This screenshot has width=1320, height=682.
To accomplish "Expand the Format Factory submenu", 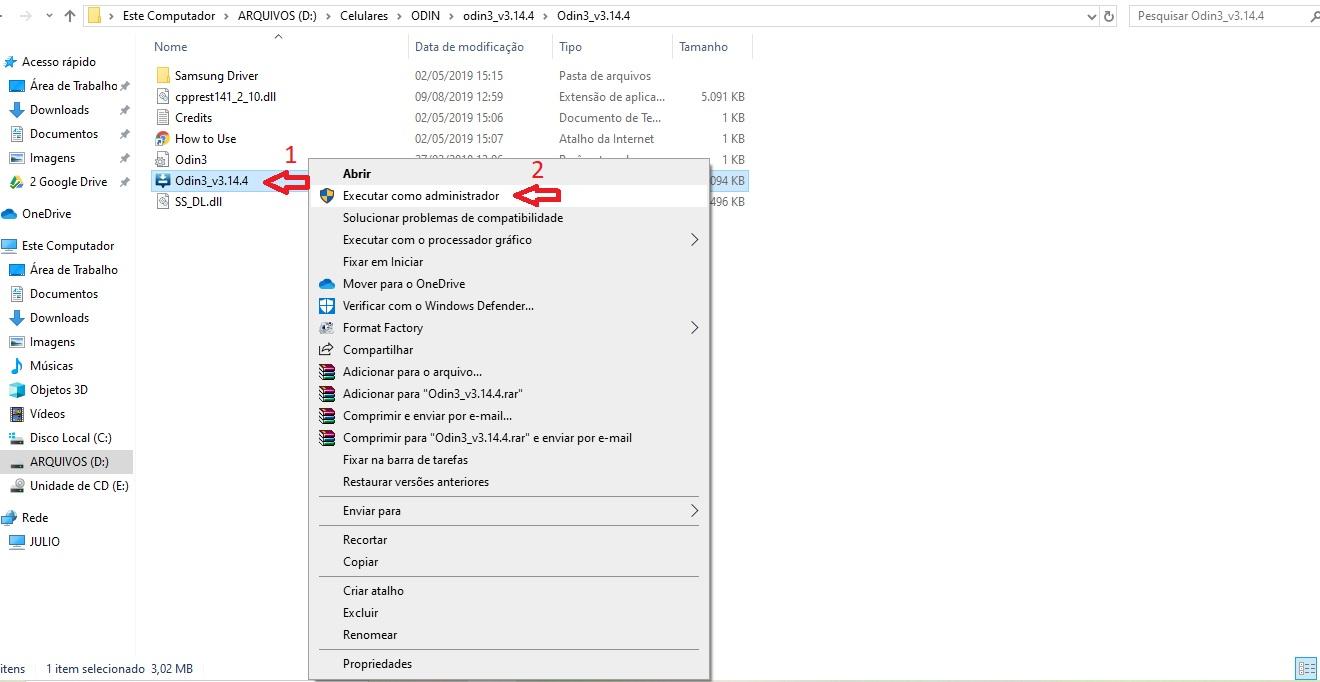I will point(509,328).
